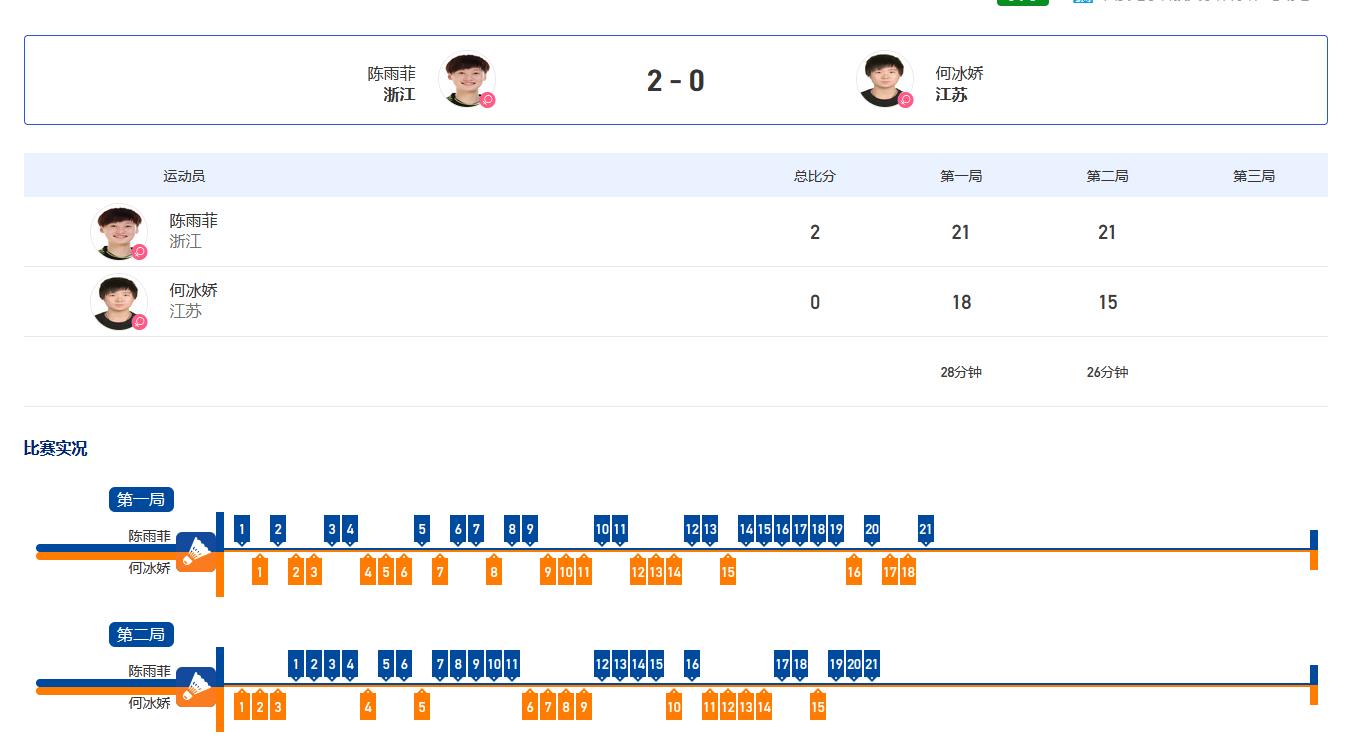This screenshot has width=1347, height=756.
Task: Click Chen Yufei's avatar in the score table row
Action: 119,232
